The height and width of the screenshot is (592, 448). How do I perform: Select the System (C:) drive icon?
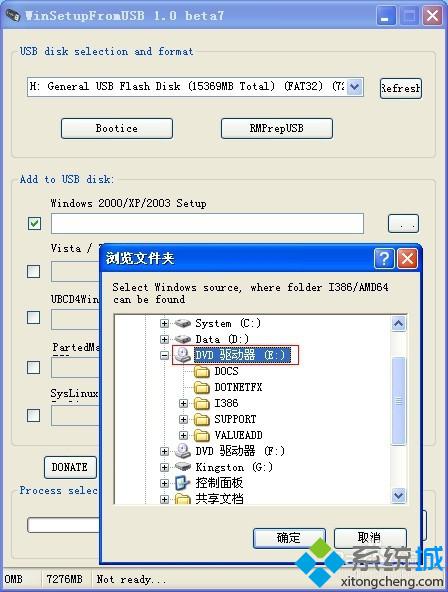click(183, 323)
